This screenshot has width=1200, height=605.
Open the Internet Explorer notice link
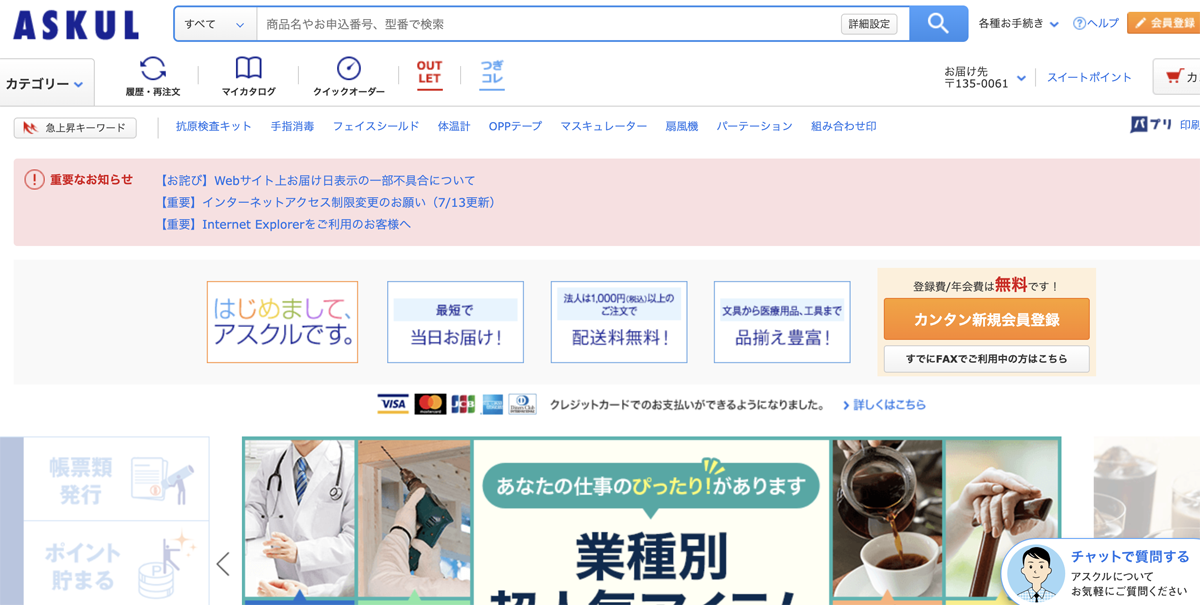tap(285, 225)
